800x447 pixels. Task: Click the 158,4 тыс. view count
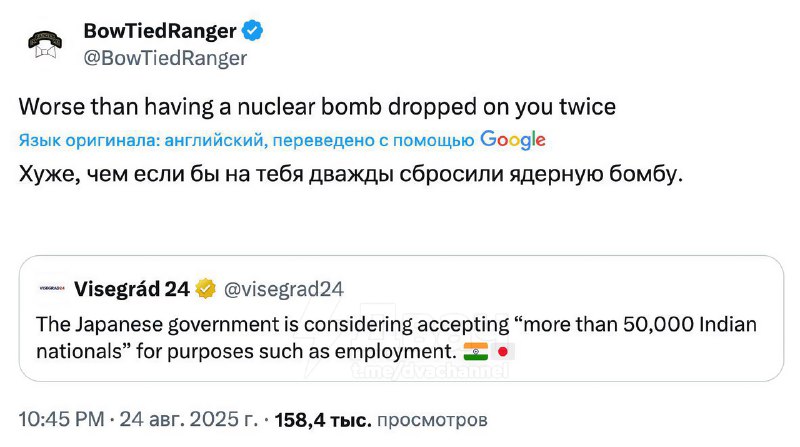tap(323, 420)
